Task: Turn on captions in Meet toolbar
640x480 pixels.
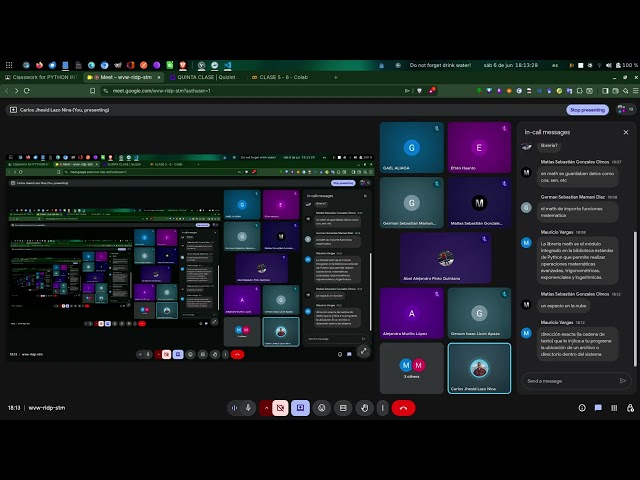Action: click(343, 408)
